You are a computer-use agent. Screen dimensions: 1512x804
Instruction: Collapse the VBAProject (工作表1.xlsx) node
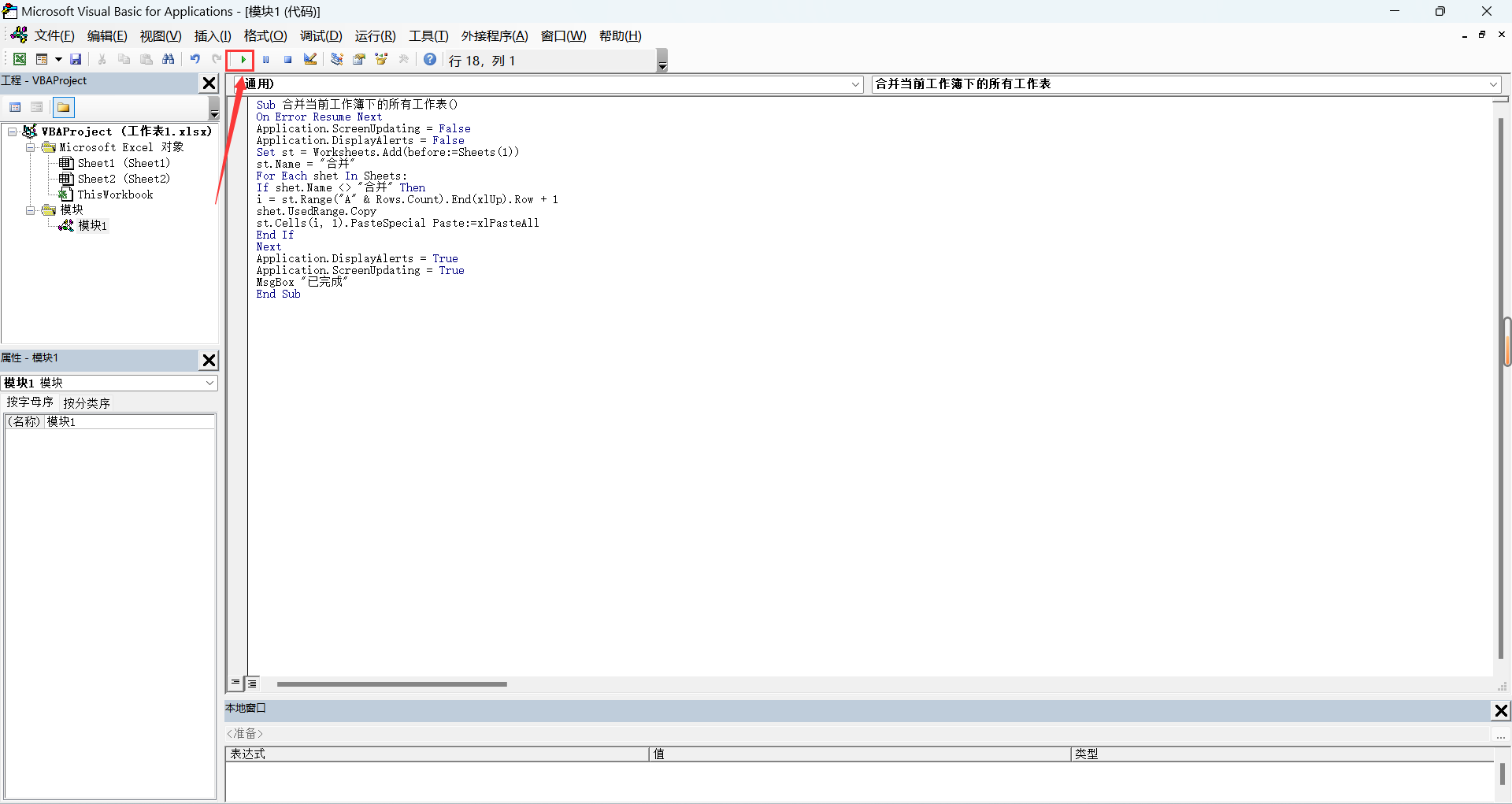12,132
